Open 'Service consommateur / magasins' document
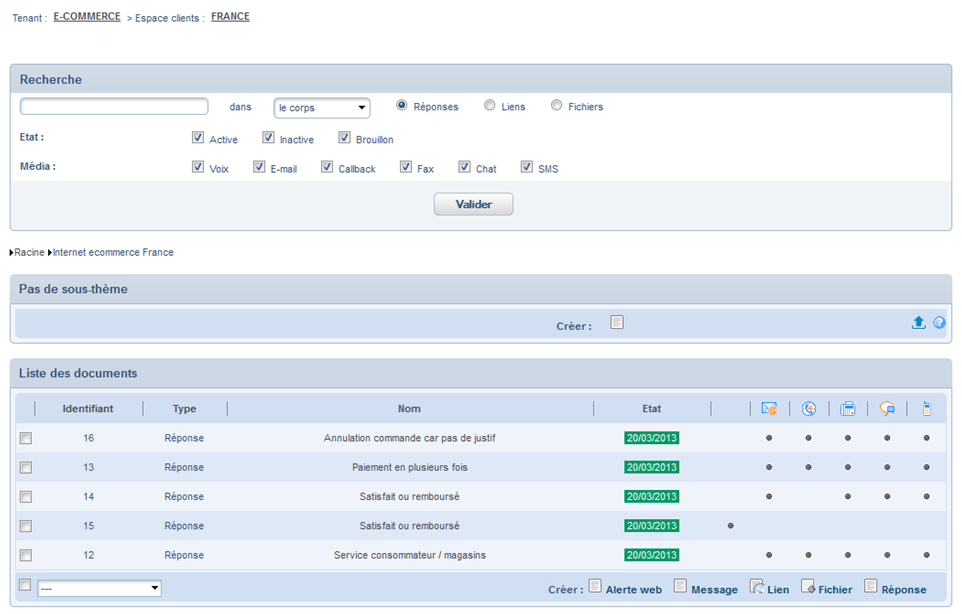 (x=410, y=555)
